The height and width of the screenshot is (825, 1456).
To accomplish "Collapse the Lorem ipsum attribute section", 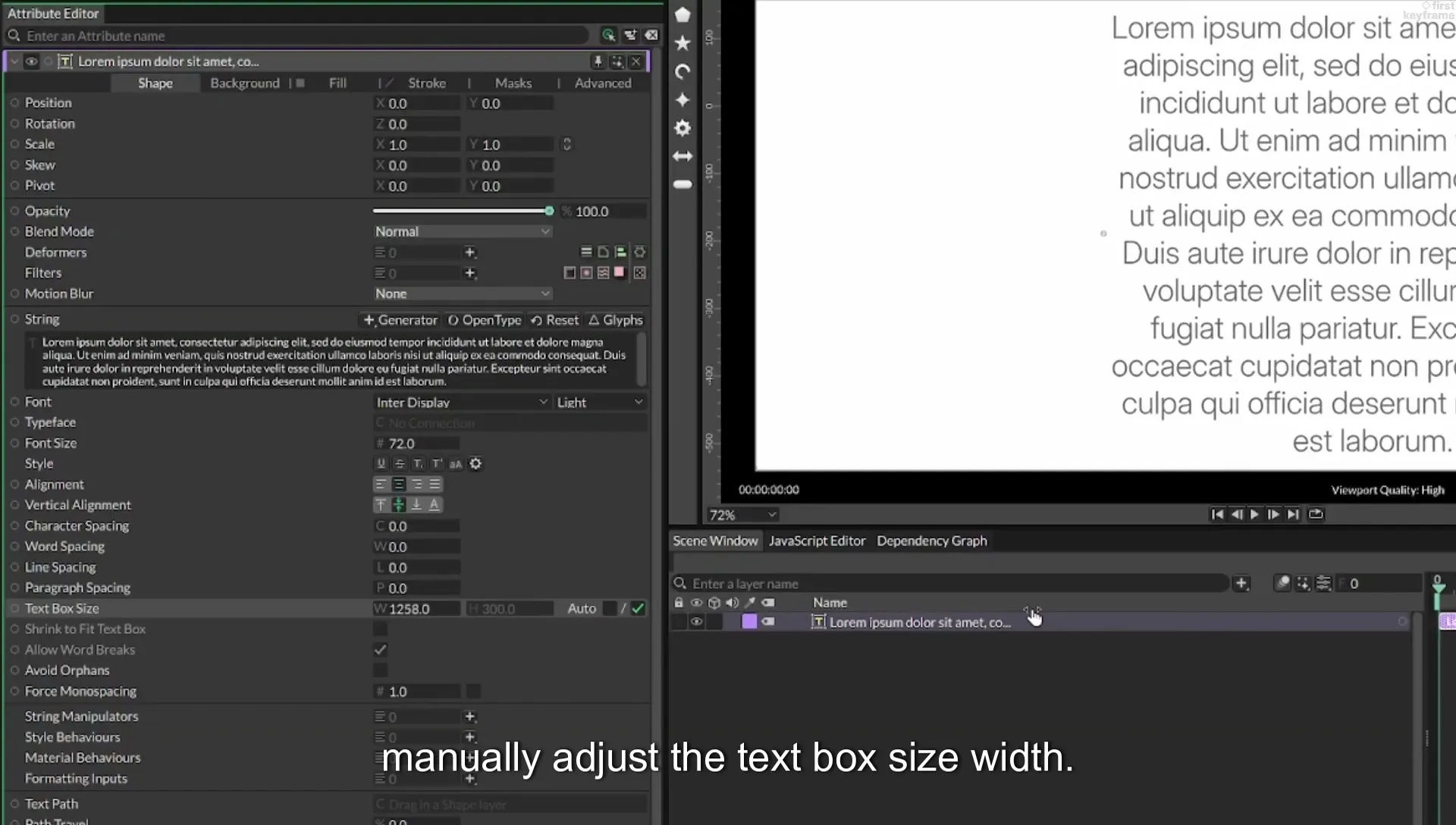I will (x=14, y=61).
